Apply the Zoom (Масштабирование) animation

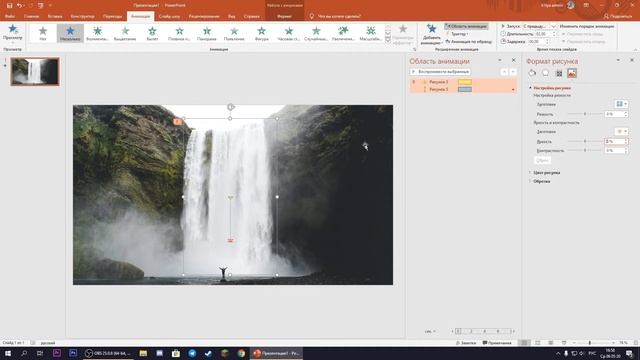371,33
